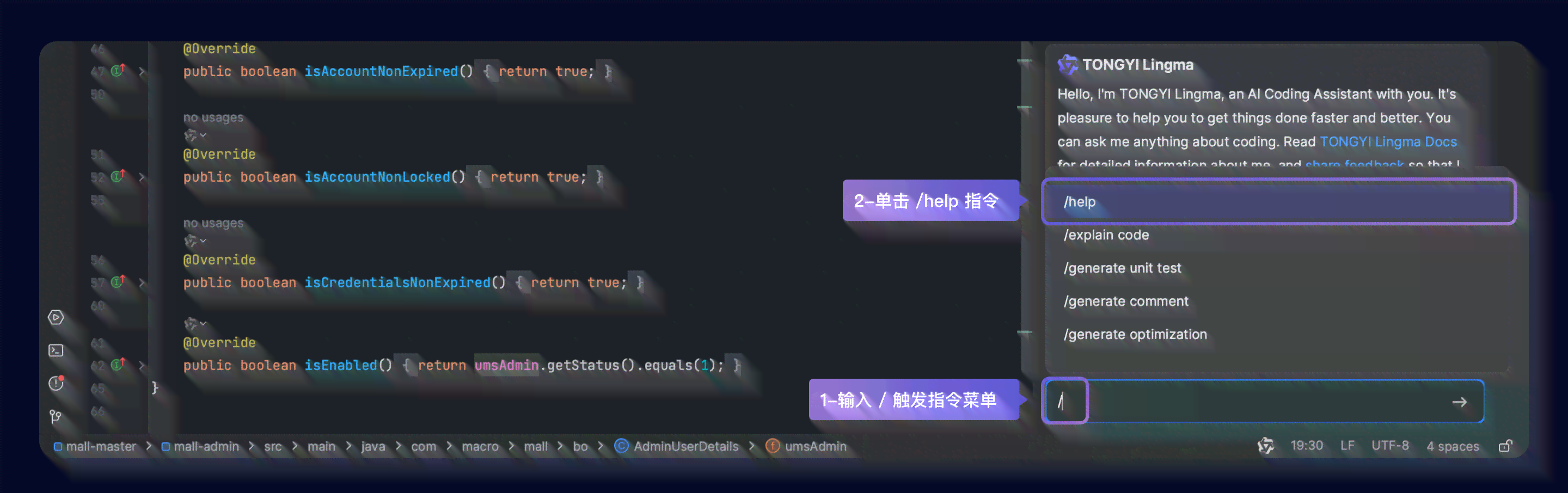Click @Override annotation above isEnabled
The height and width of the screenshot is (493, 1568).
tap(219, 343)
